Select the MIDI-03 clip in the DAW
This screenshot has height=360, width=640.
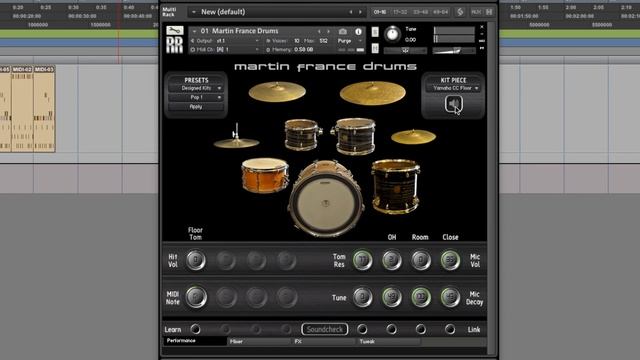44,109
